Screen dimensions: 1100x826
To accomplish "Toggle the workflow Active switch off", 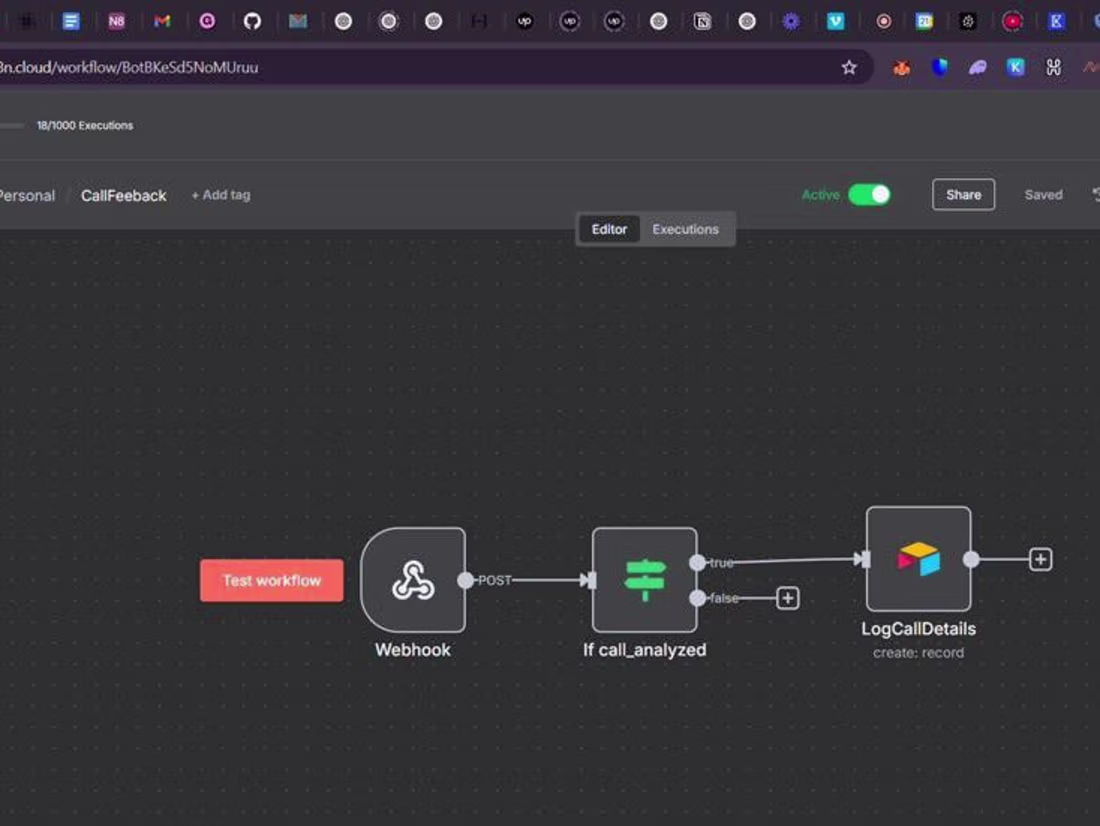I will coord(869,194).
